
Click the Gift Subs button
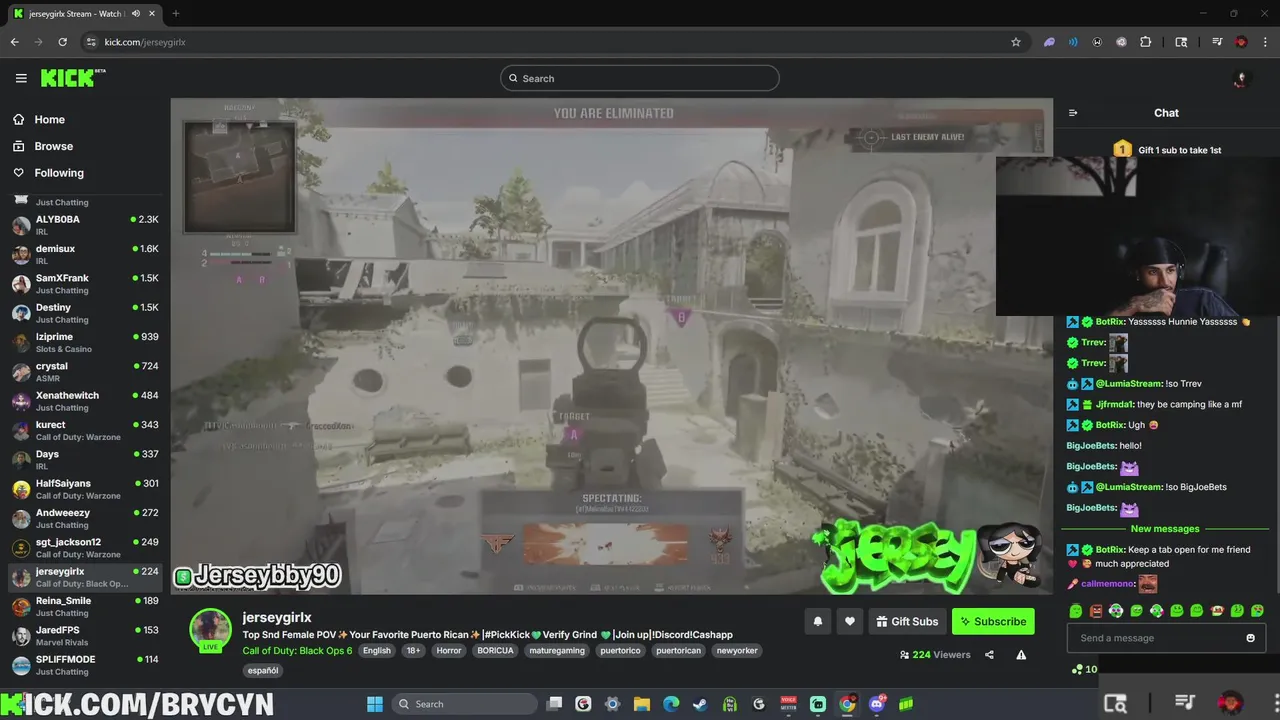pyautogui.click(x=907, y=621)
